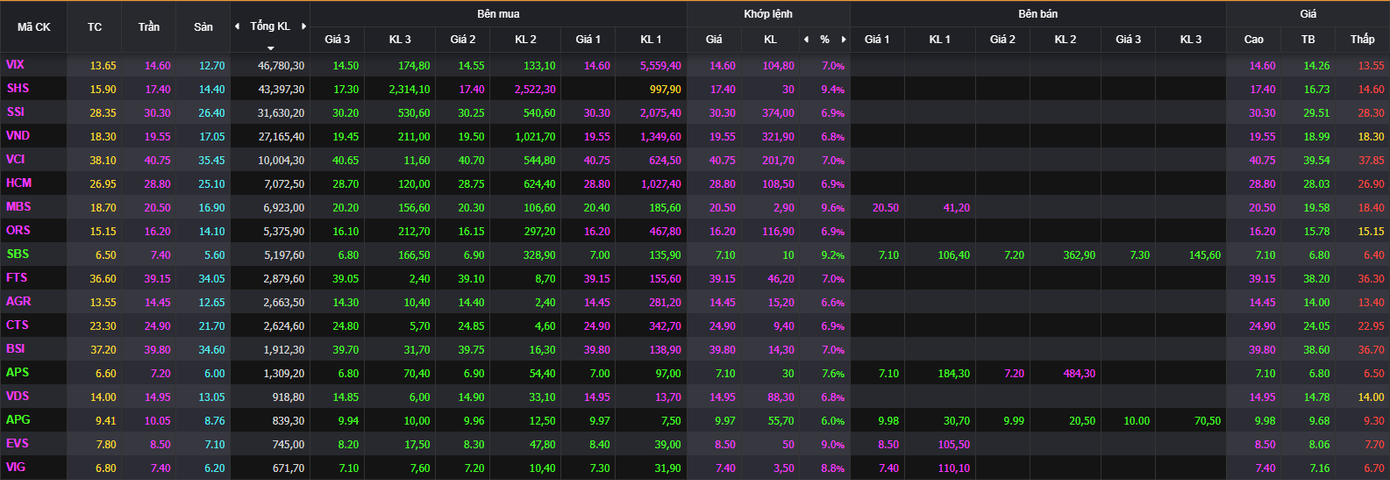Open the SBS ticker

pyautogui.click(x=17, y=254)
